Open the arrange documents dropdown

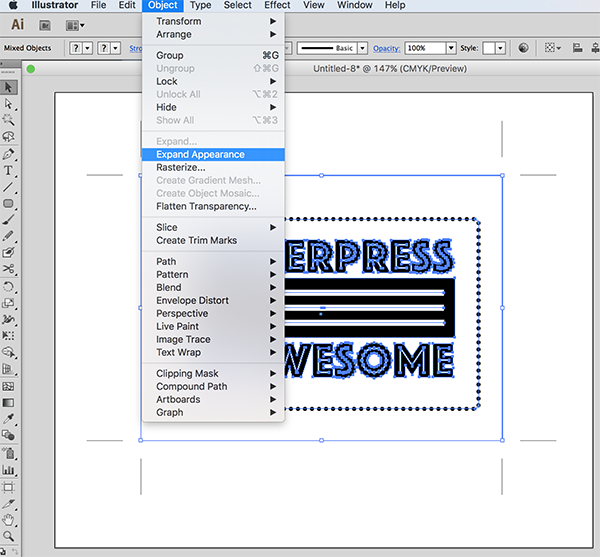(x=75, y=25)
